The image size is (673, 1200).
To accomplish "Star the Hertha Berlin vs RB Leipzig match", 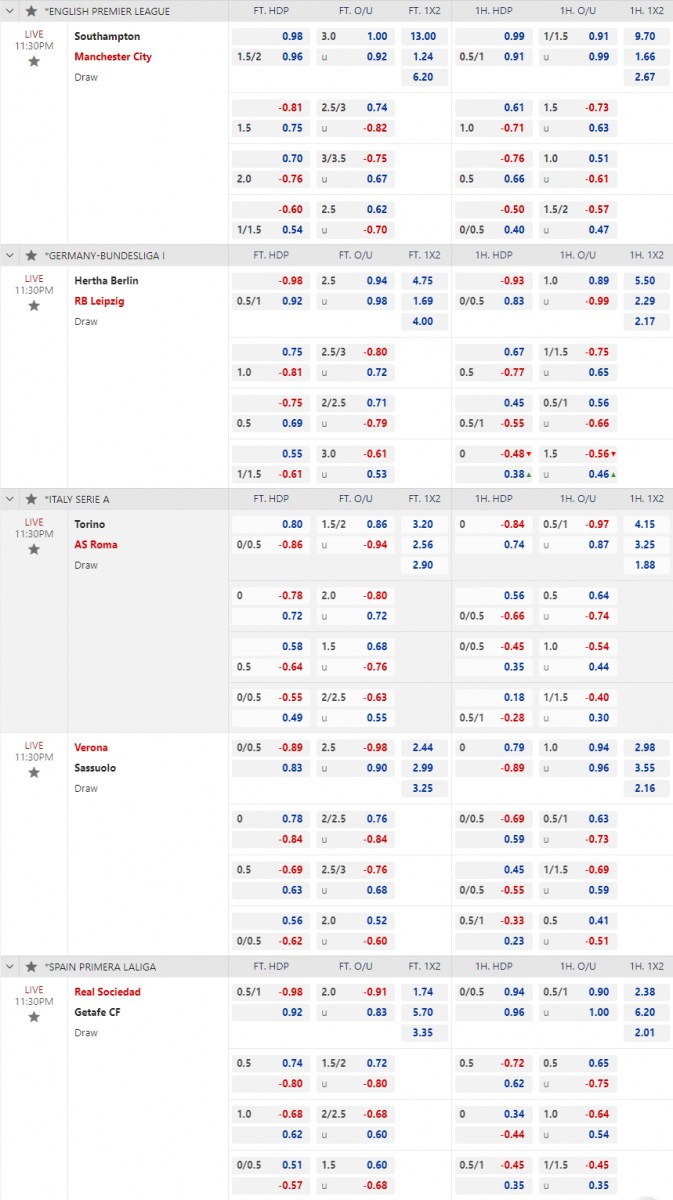I will [x=34, y=305].
